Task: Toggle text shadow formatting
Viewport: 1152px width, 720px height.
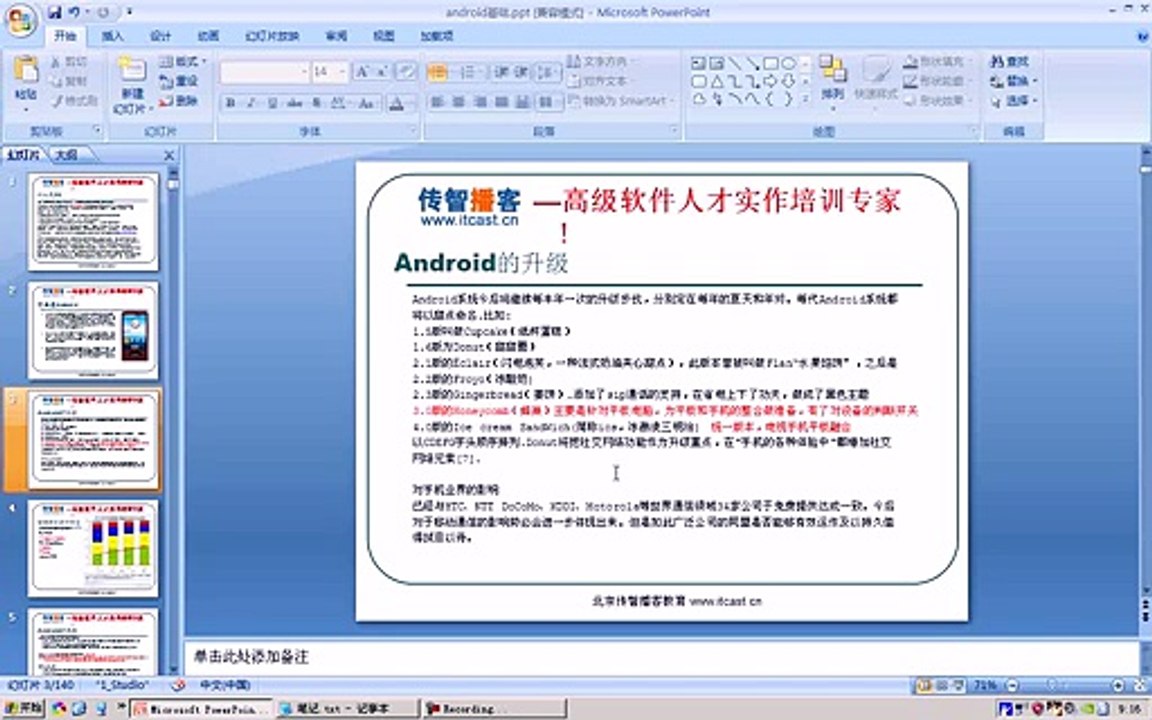Action: 316,103
